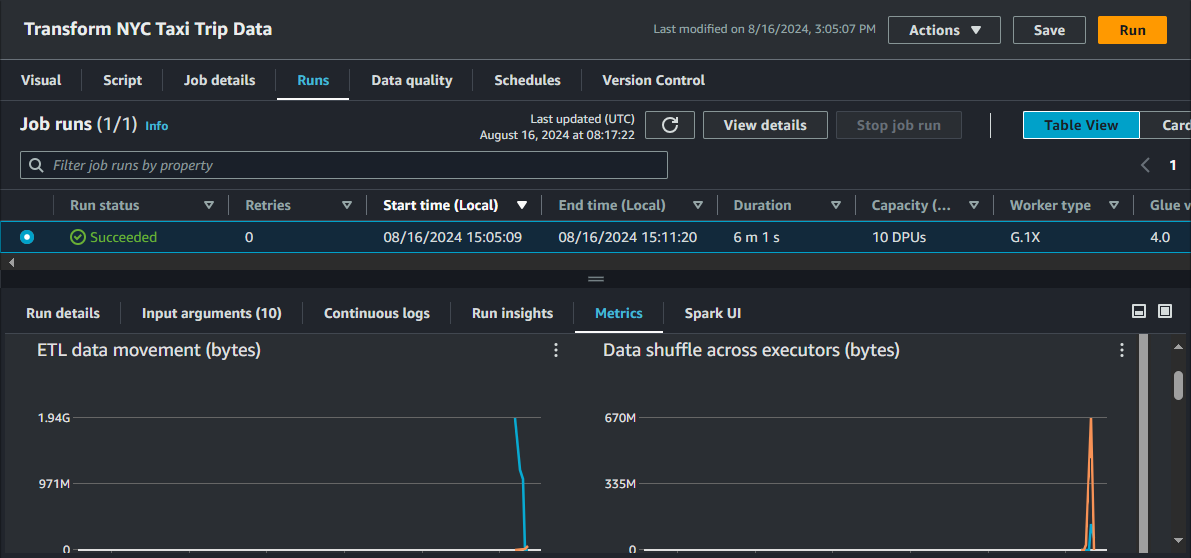Image resolution: width=1191 pixels, height=558 pixels.
Task: Click the 10 DPUs capacity cell
Action: [899, 238]
